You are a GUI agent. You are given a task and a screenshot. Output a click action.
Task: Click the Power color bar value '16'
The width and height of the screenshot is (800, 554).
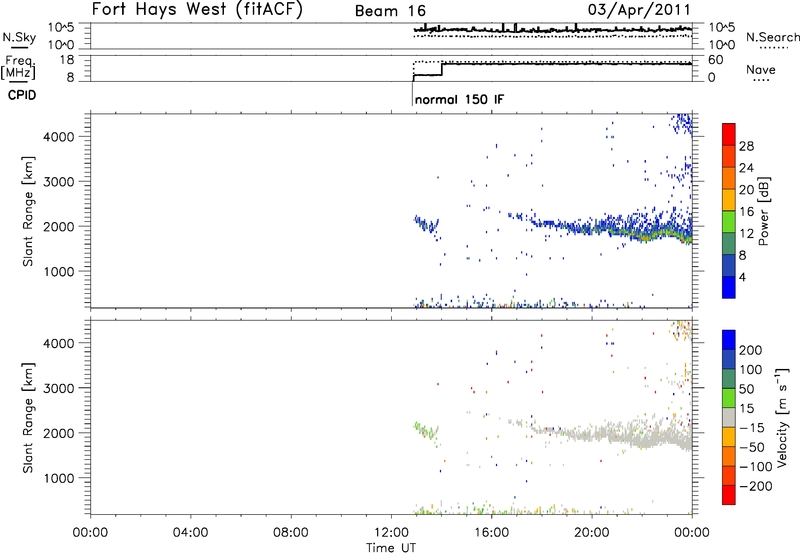pyautogui.click(x=746, y=211)
